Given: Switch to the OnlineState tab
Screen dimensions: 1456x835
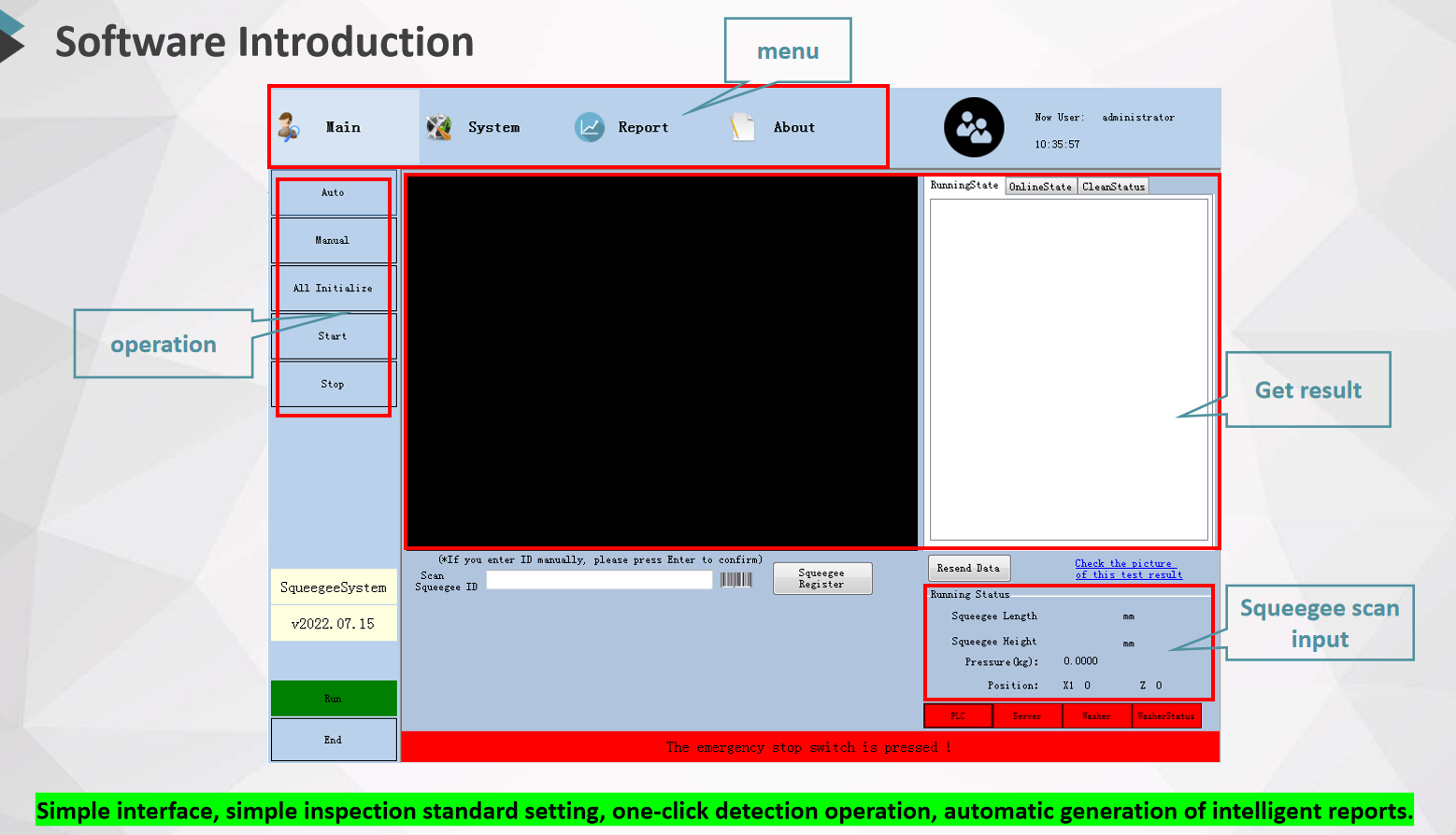Looking at the screenshot, I should [1041, 187].
